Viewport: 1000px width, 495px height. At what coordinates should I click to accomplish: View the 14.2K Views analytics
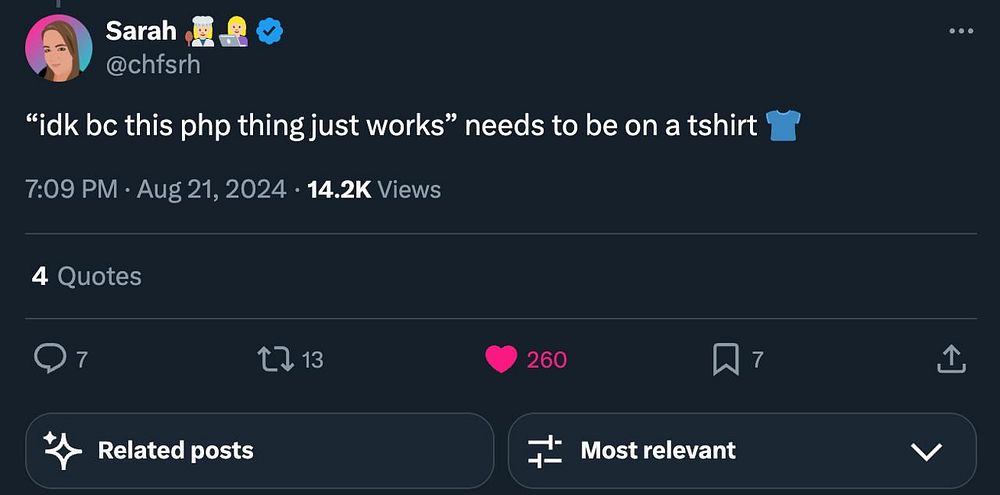pyautogui.click(x=375, y=189)
